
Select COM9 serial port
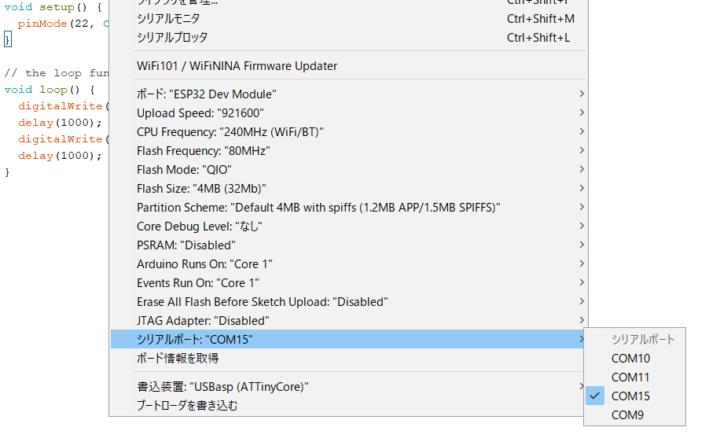coord(627,415)
